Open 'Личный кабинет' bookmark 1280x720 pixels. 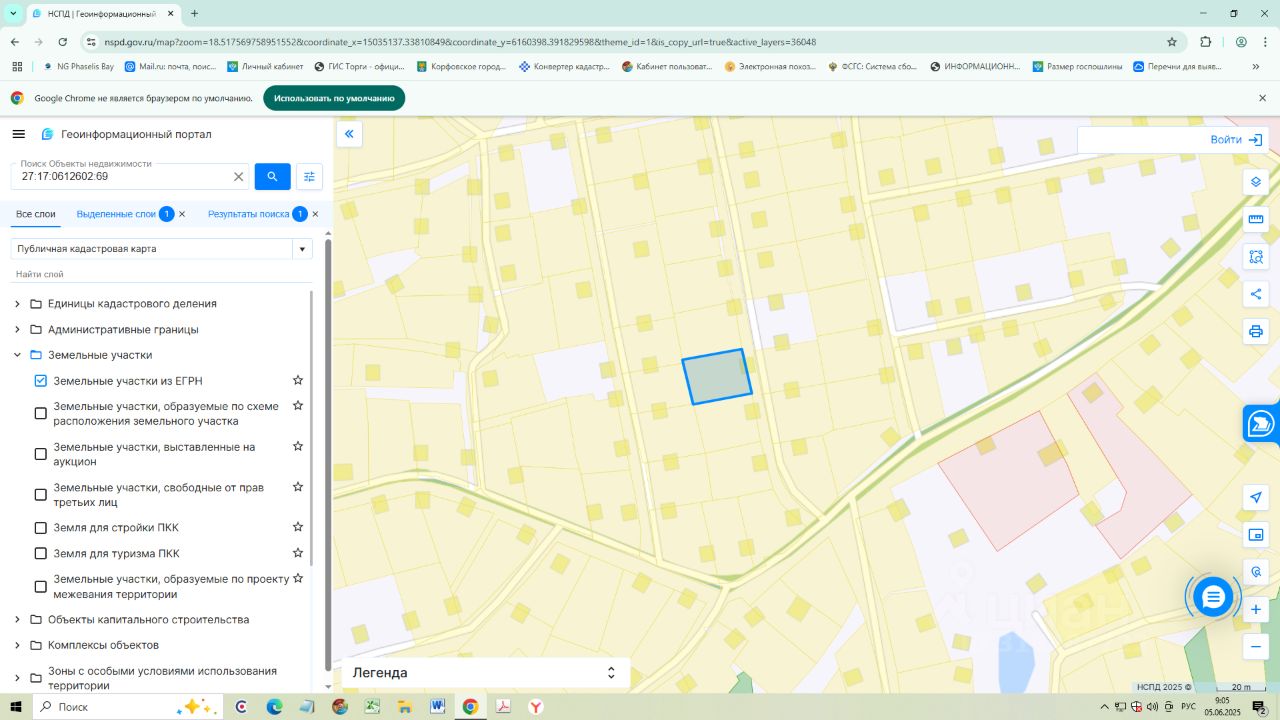265,67
